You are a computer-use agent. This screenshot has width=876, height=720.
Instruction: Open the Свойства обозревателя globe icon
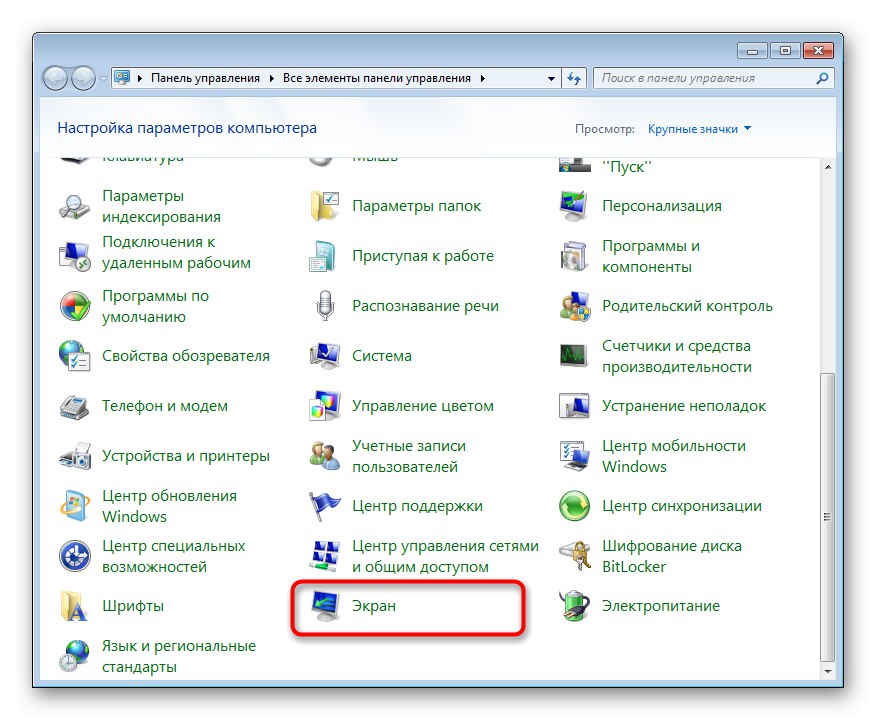[74, 356]
